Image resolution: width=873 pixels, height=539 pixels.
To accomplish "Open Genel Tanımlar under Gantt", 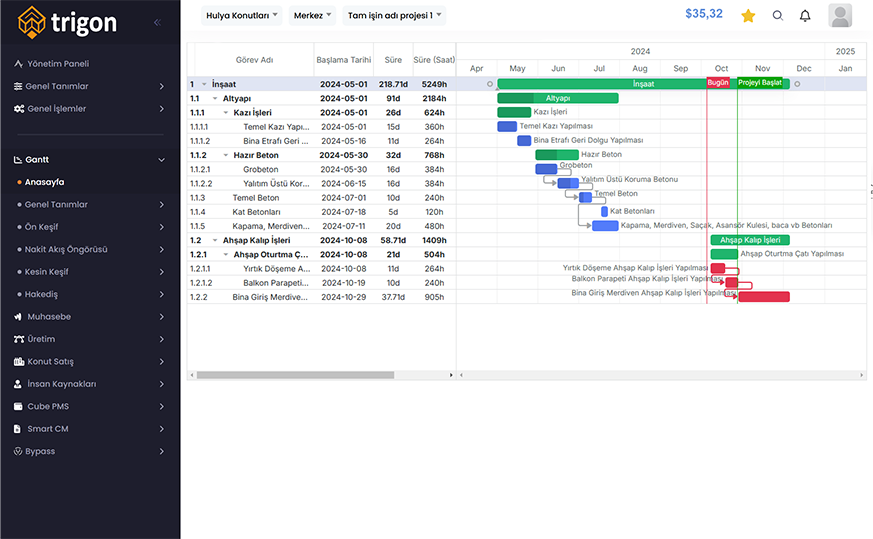I will pos(56,204).
